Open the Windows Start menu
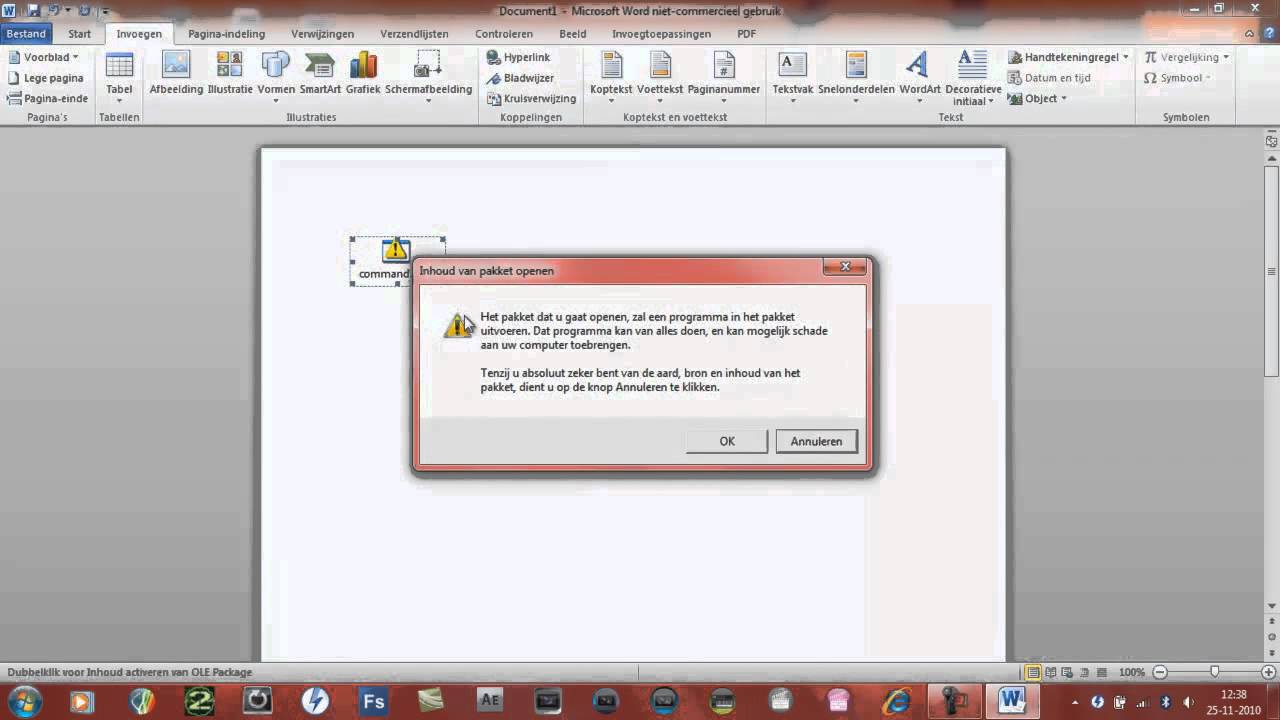Image resolution: width=1280 pixels, height=720 pixels. coord(25,701)
